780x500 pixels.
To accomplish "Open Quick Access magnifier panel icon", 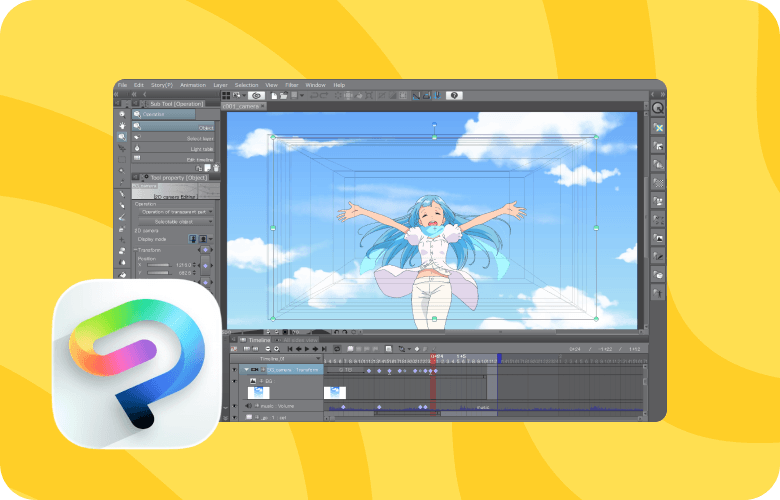I will click(x=658, y=108).
